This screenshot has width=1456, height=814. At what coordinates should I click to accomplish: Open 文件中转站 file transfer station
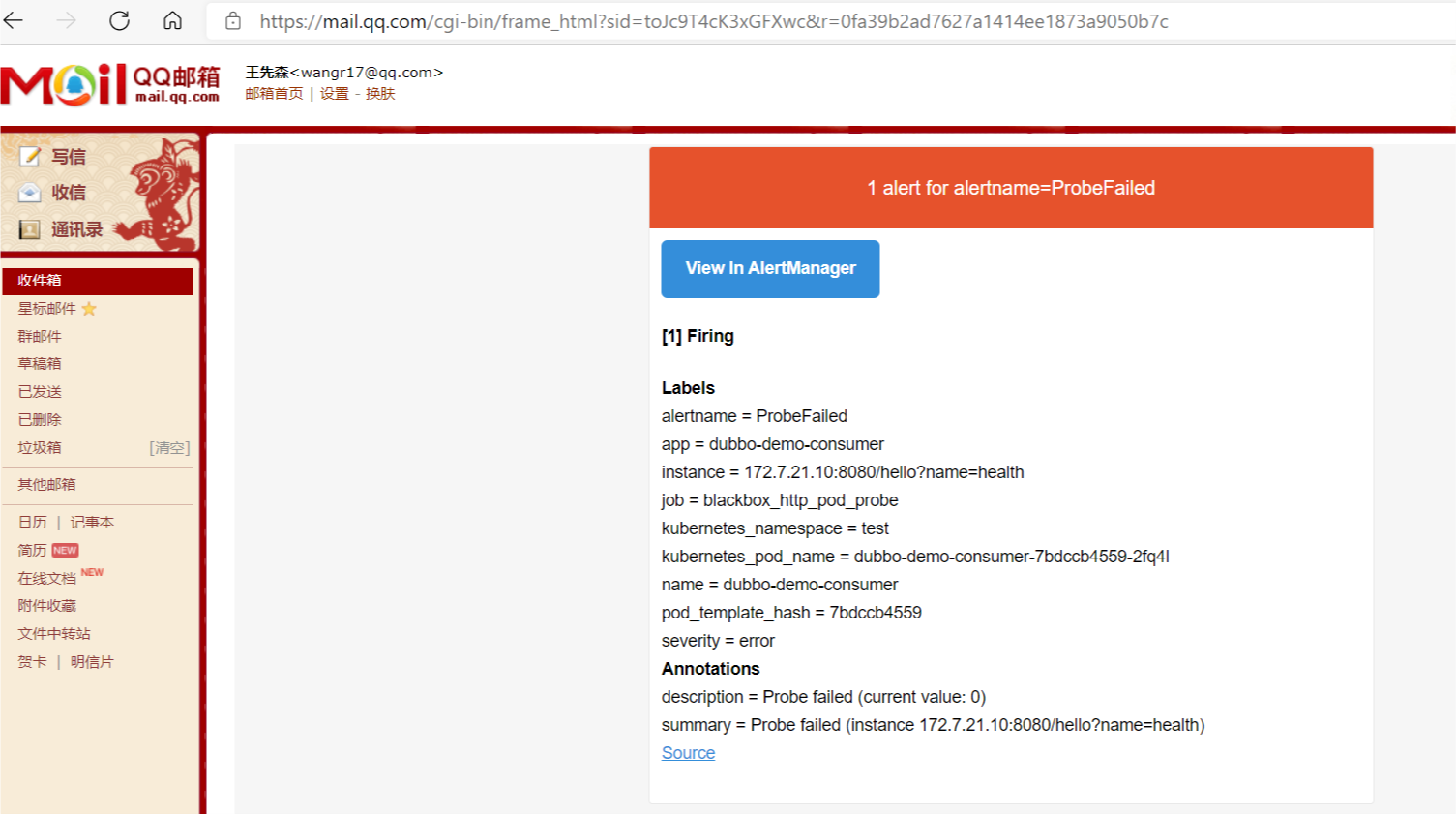54,634
